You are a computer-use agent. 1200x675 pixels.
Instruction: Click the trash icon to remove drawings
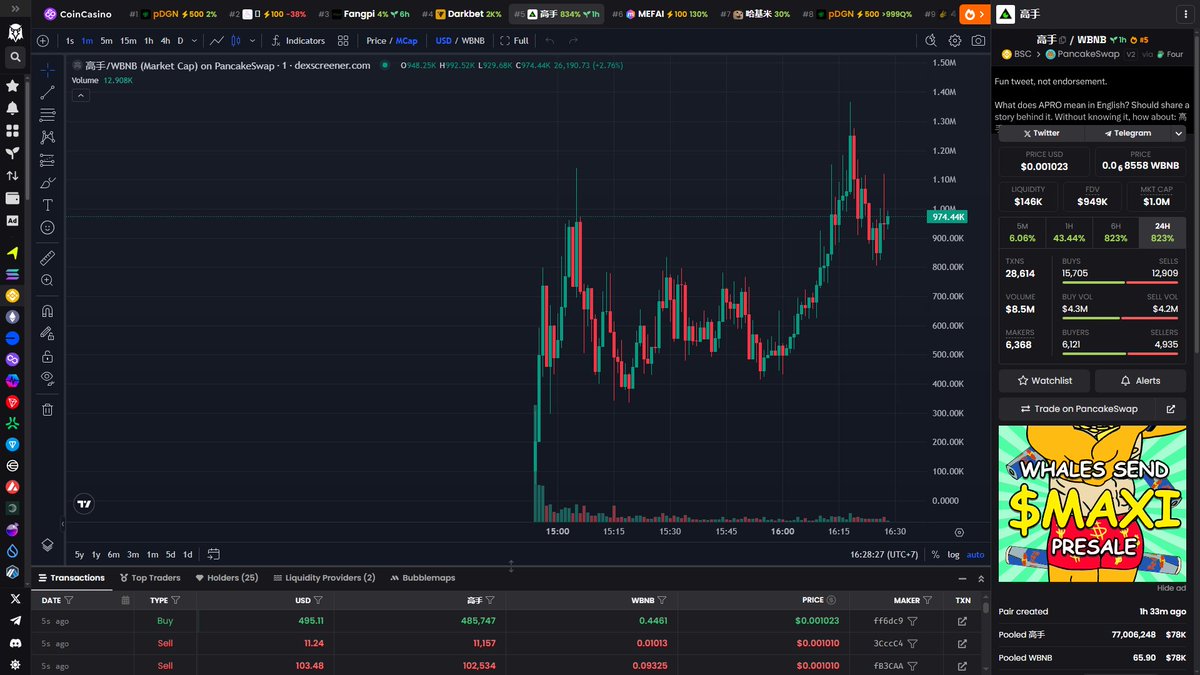point(47,409)
